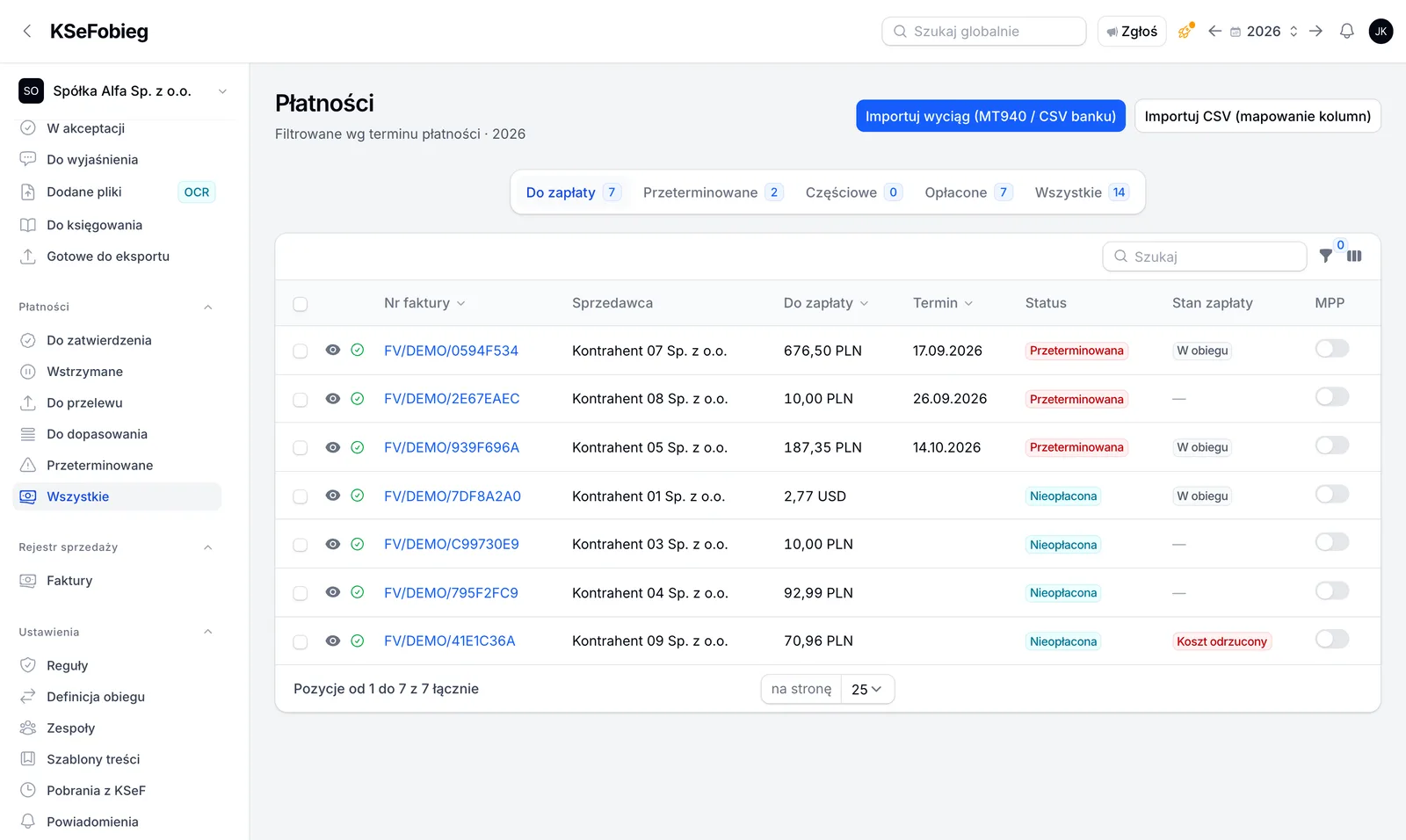Open Reguły settings in sidebar
This screenshot has height=840, width=1406.
117,666
